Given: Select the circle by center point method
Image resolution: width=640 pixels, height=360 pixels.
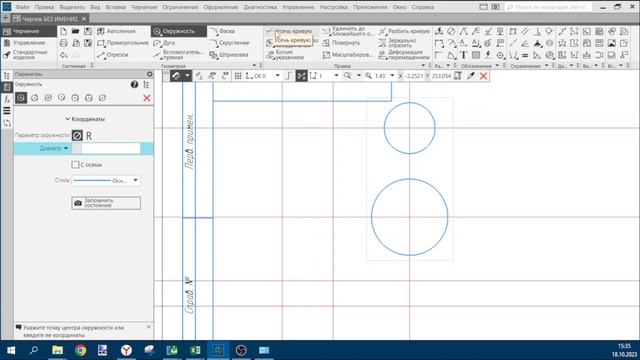Looking at the screenshot, I should coord(21,98).
